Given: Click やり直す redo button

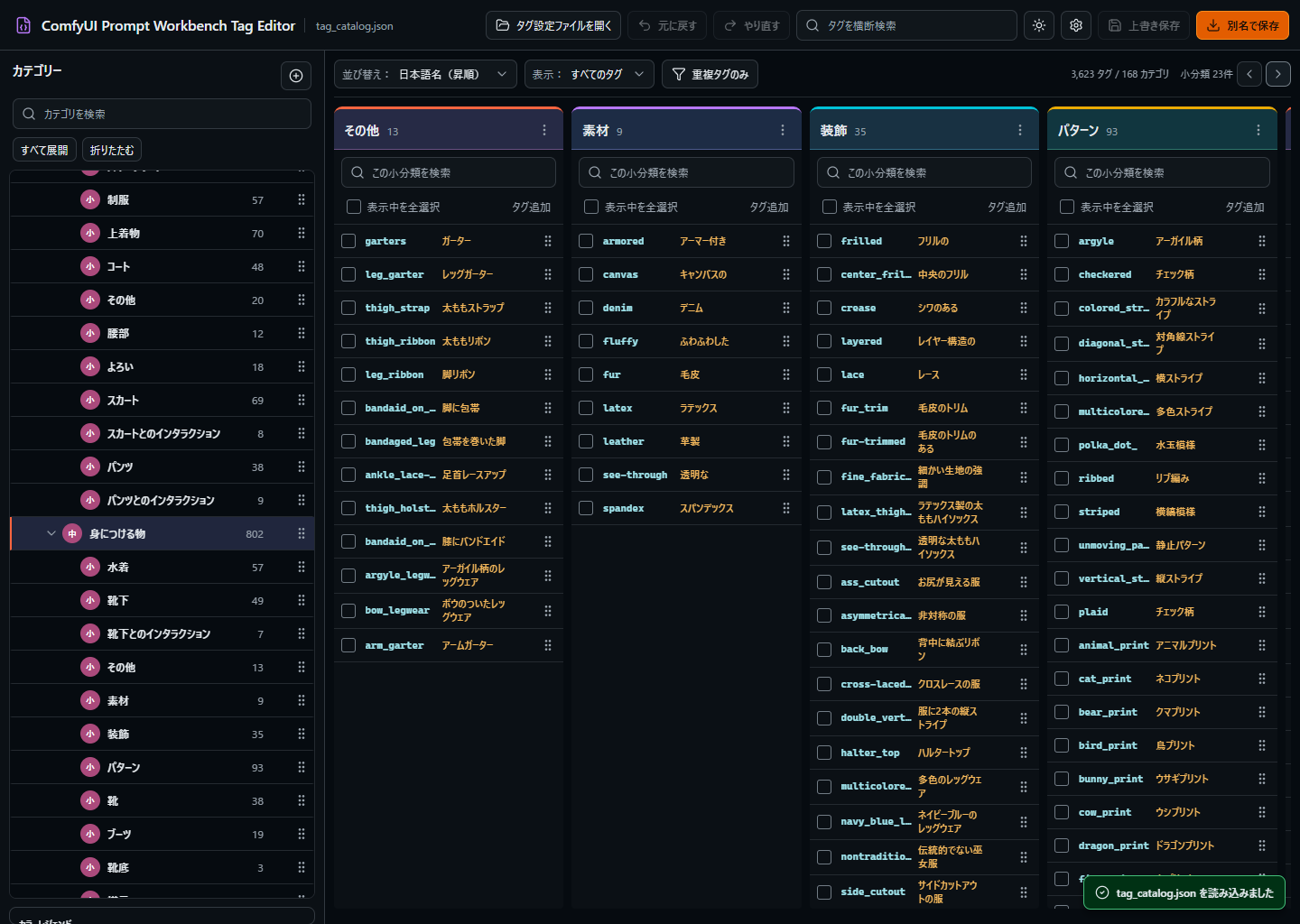Looking at the screenshot, I should [x=752, y=25].
